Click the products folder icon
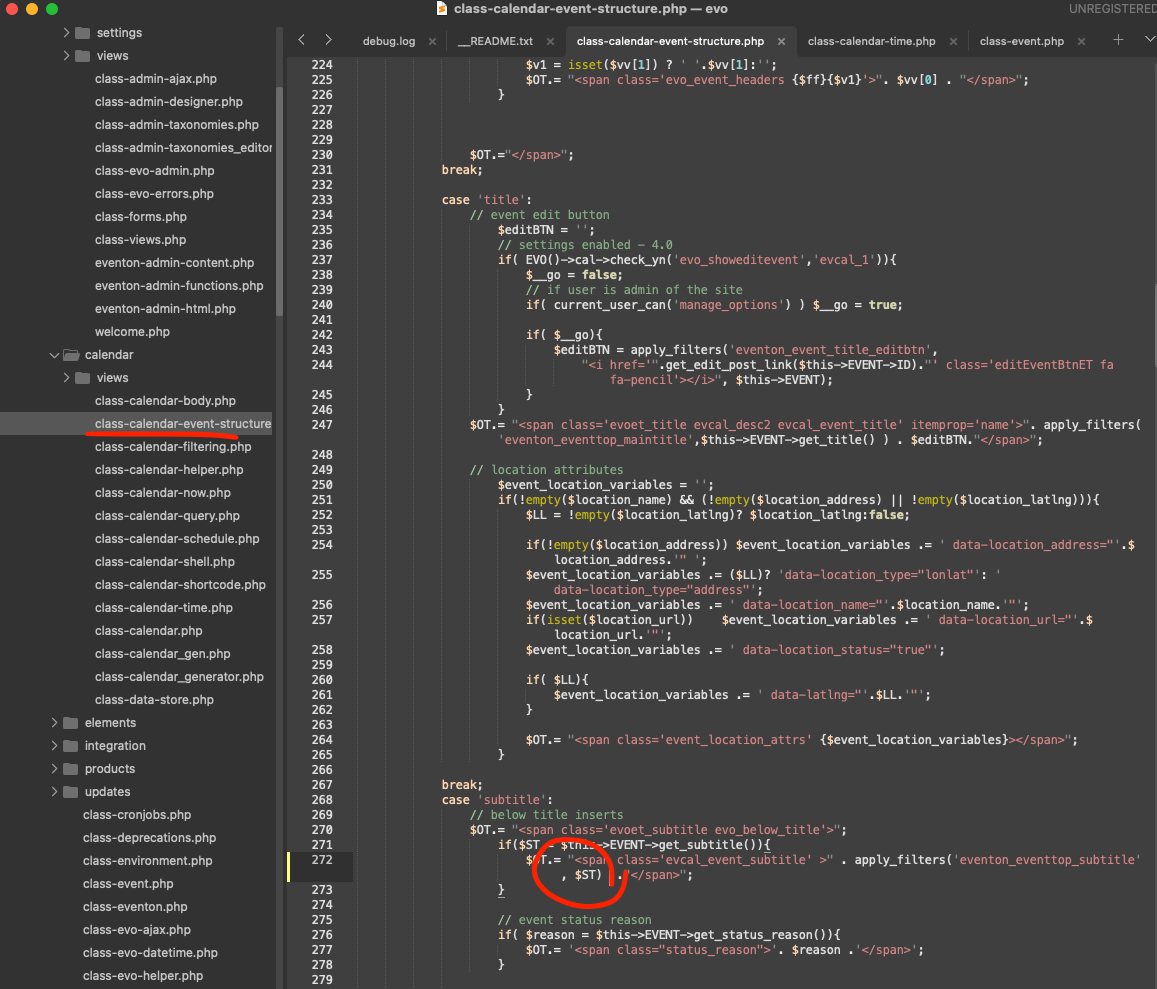This screenshot has height=989, width=1157. click(x=71, y=768)
